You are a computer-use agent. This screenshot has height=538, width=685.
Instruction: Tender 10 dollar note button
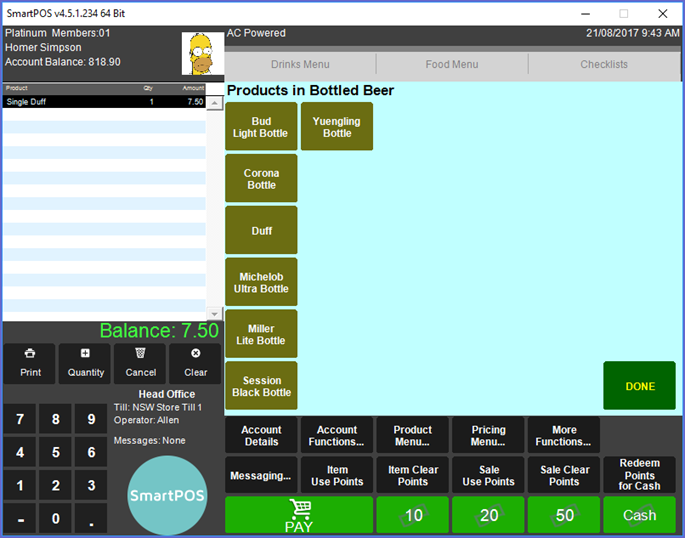point(413,515)
